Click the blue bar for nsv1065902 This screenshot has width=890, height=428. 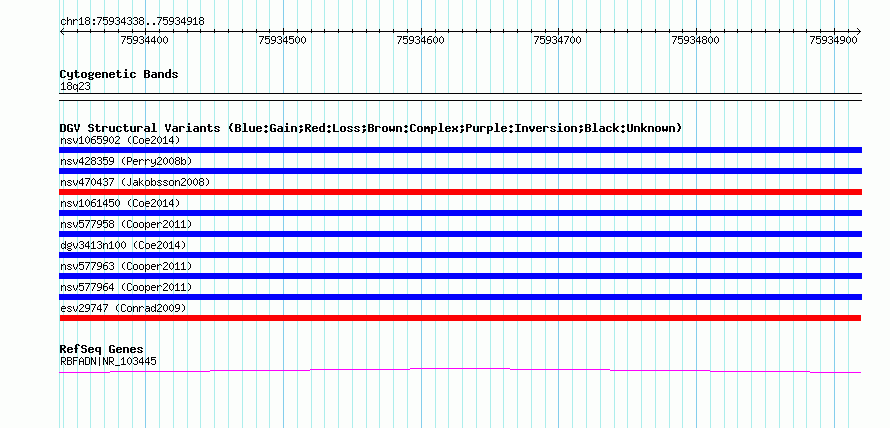coord(460,150)
